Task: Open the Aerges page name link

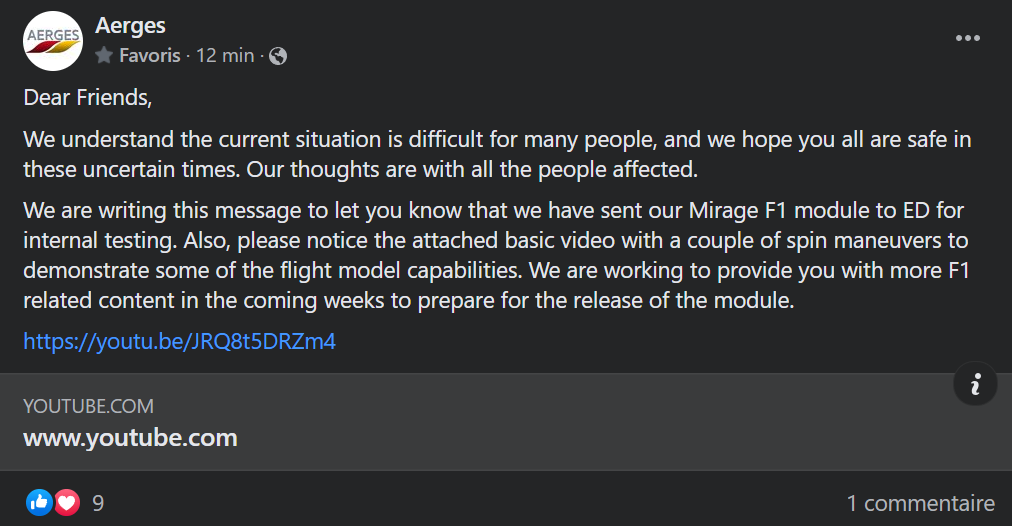Action: [130, 26]
